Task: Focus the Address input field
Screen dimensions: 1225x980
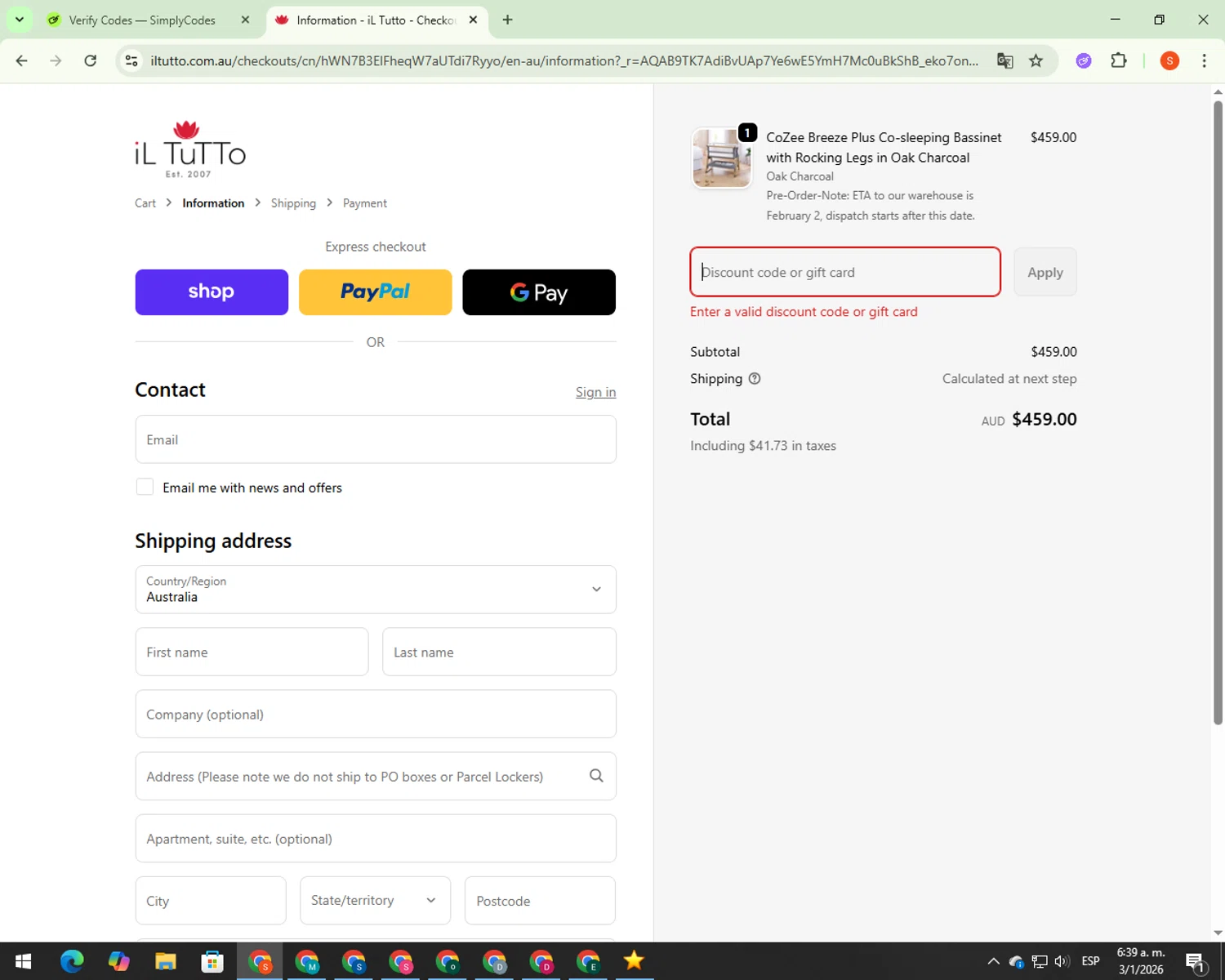Action: point(376,776)
